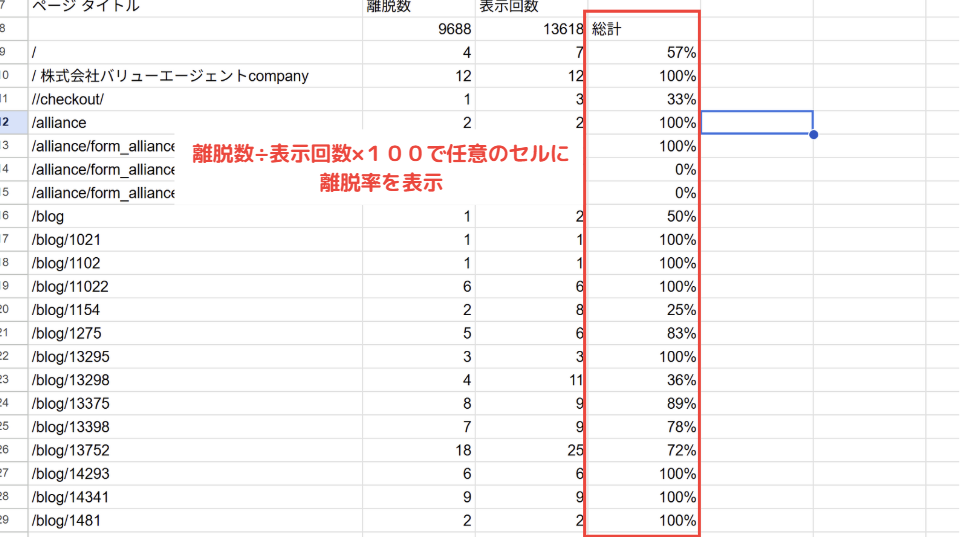Select the 18 exits cell for /blog/13752
Image resolution: width=973 pixels, height=537 pixels.
point(419,450)
